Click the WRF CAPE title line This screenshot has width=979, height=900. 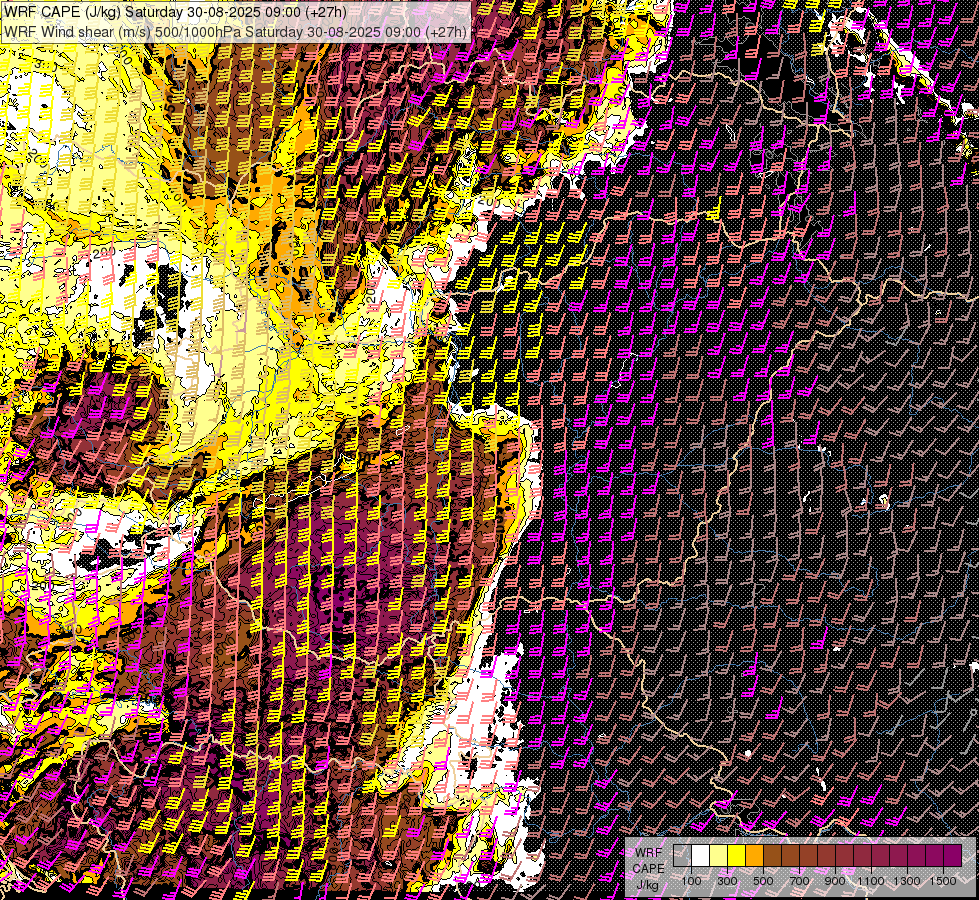(175, 12)
